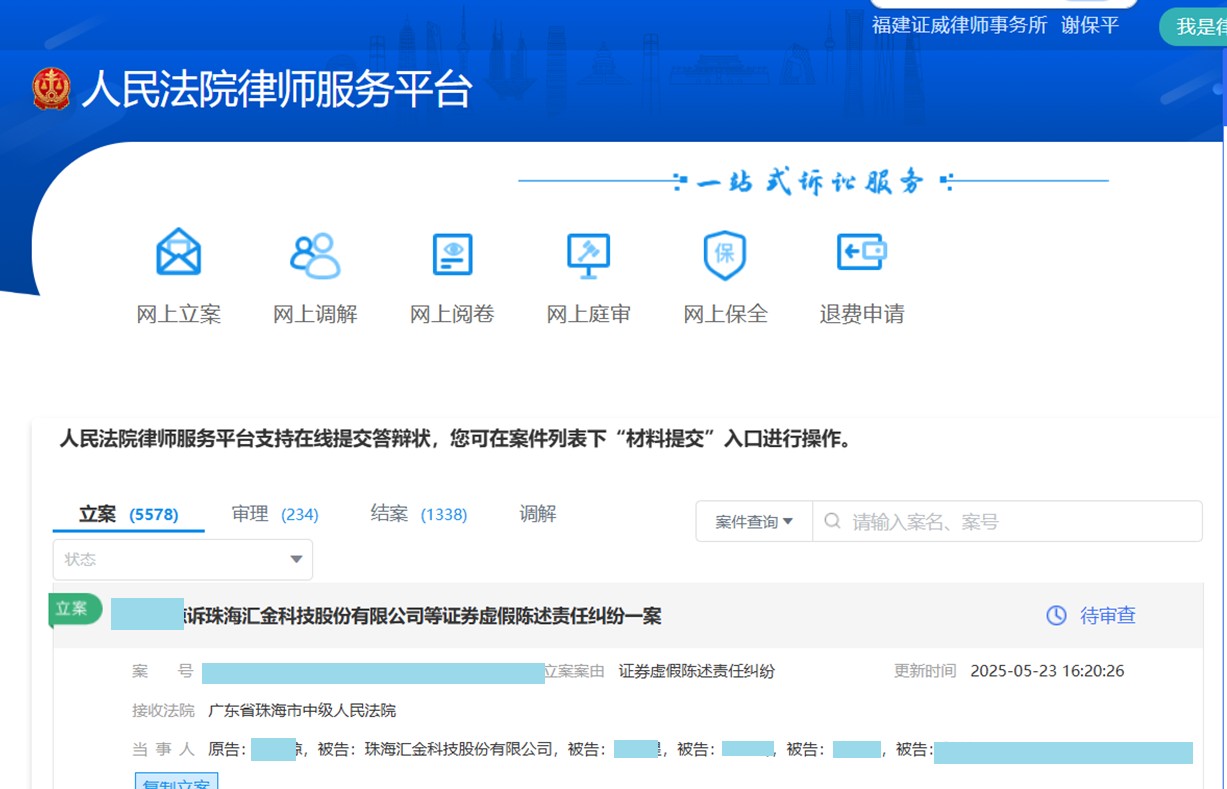
Task: Click the 证券虚假陈述责任纠纷 case cause value
Action: [x=697, y=671]
